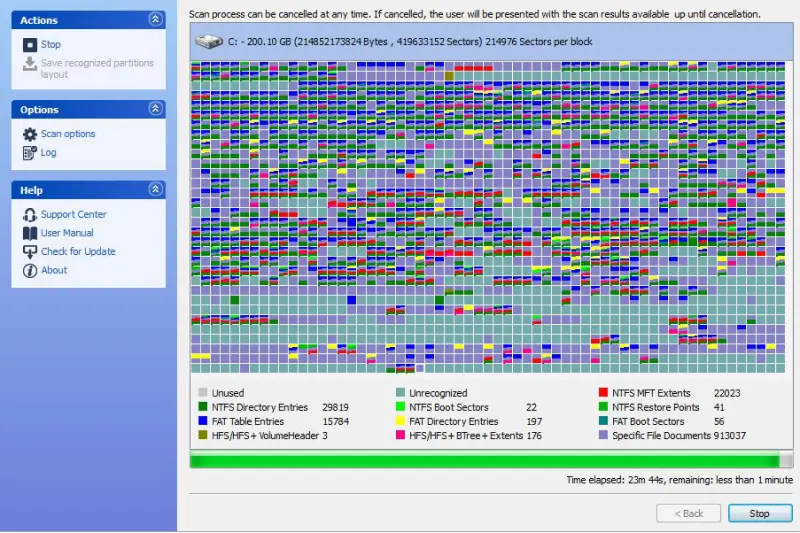Click the Specific File Documents count 913037
The height and width of the screenshot is (533, 800).
click(x=729, y=436)
